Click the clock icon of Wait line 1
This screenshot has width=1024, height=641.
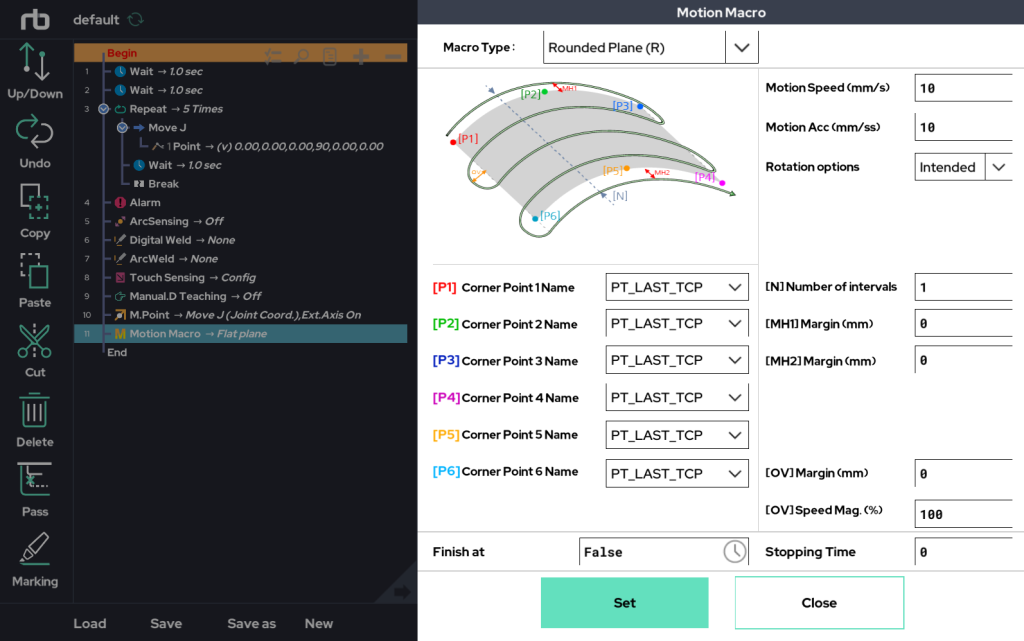121,71
